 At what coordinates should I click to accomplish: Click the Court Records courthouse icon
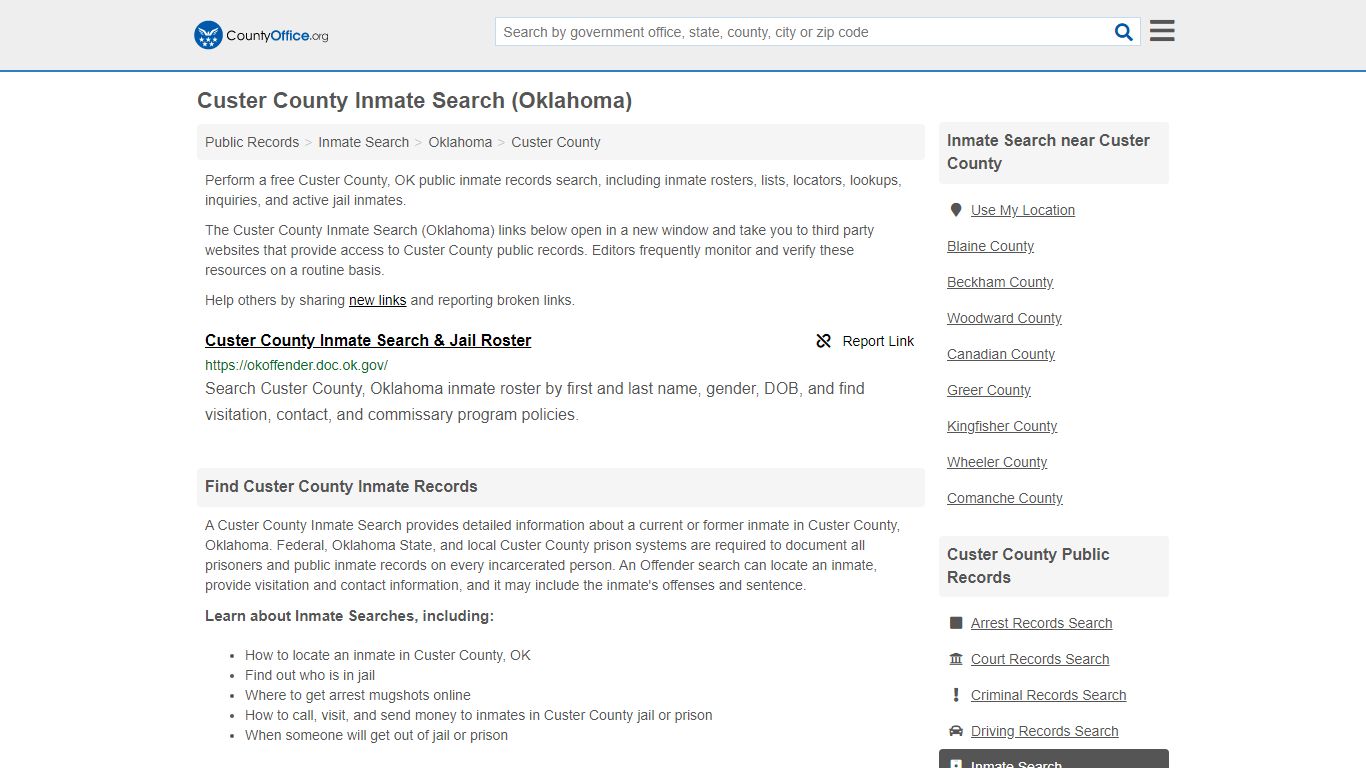click(x=956, y=659)
